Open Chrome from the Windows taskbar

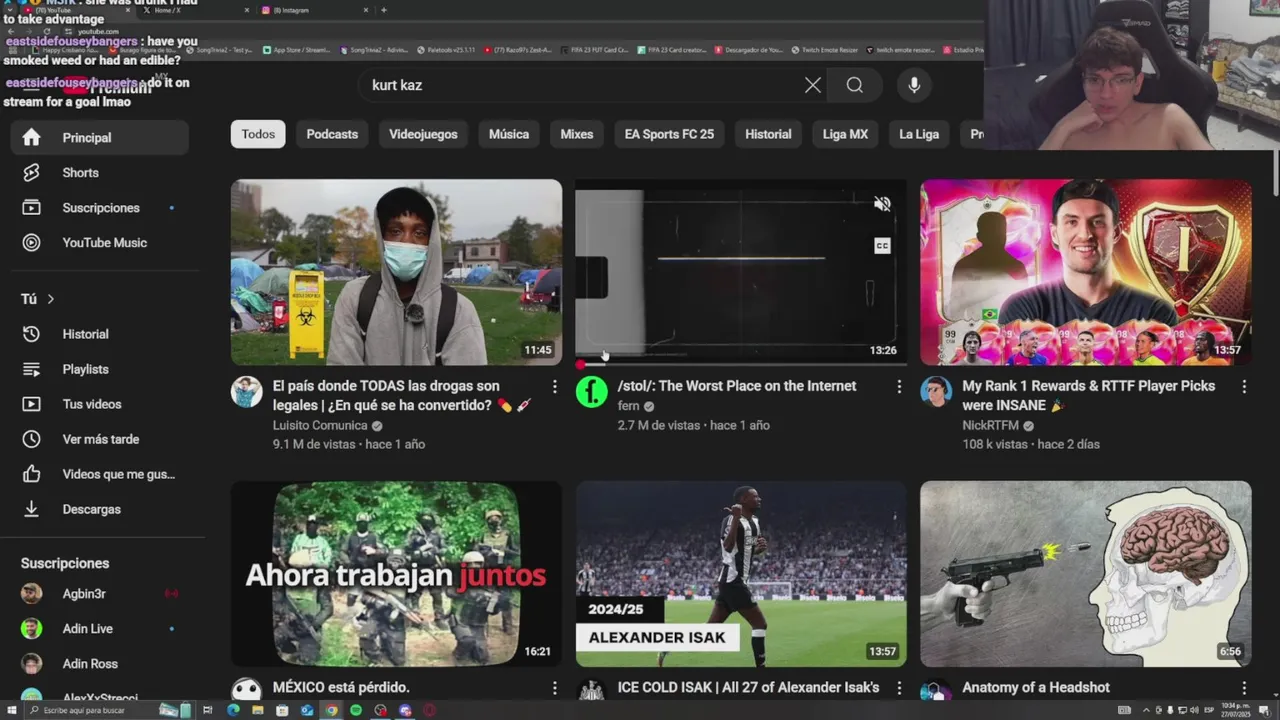(331, 710)
